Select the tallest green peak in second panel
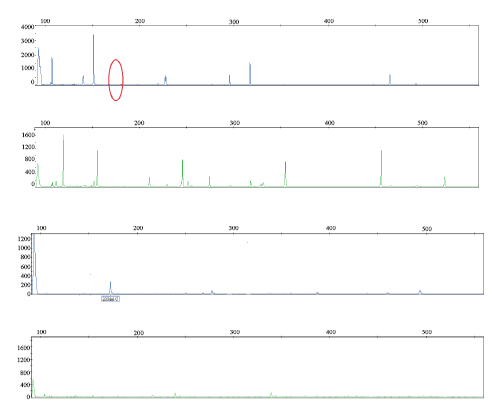This screenshot has height=406, width=492. coord(63,161)
